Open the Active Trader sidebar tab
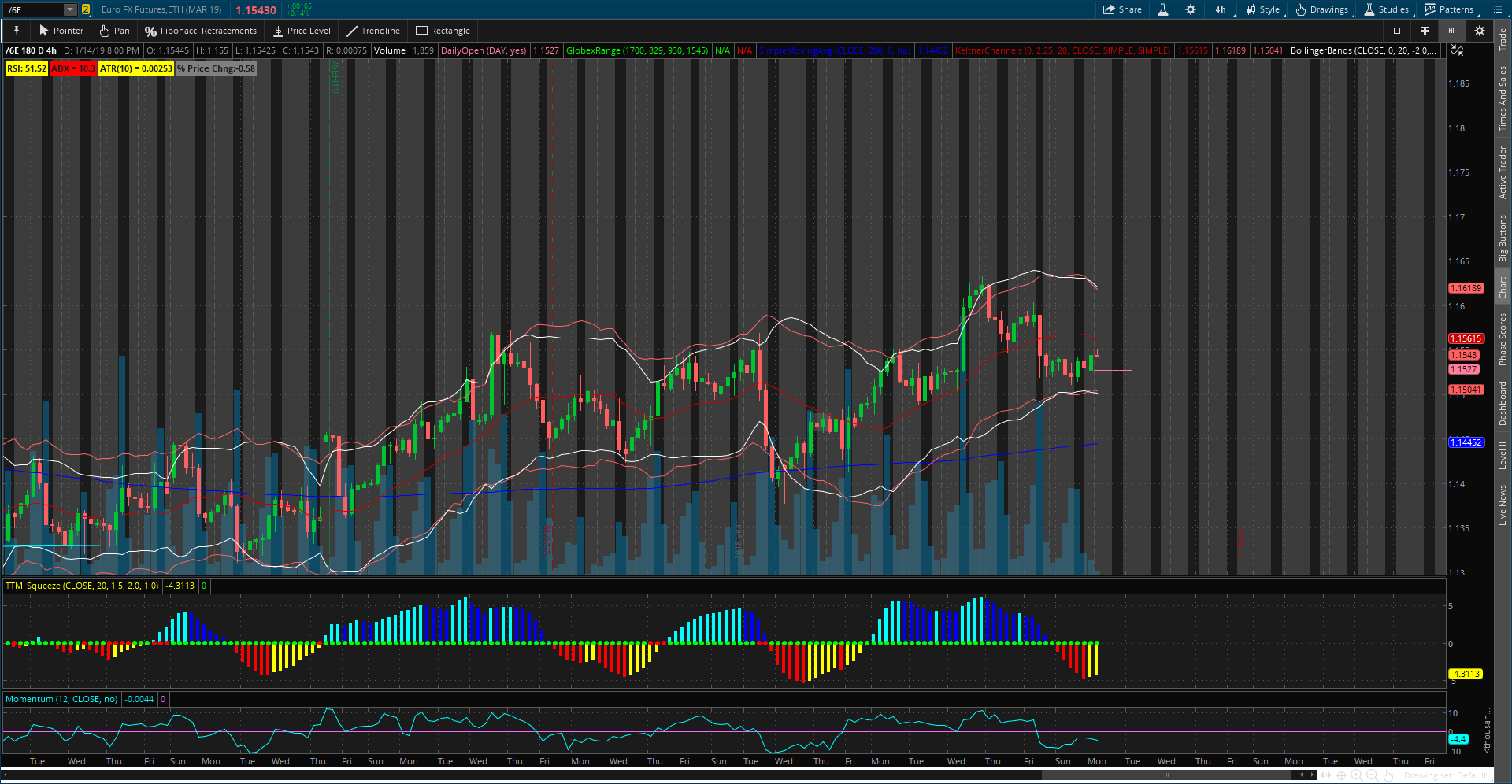 1503,172
